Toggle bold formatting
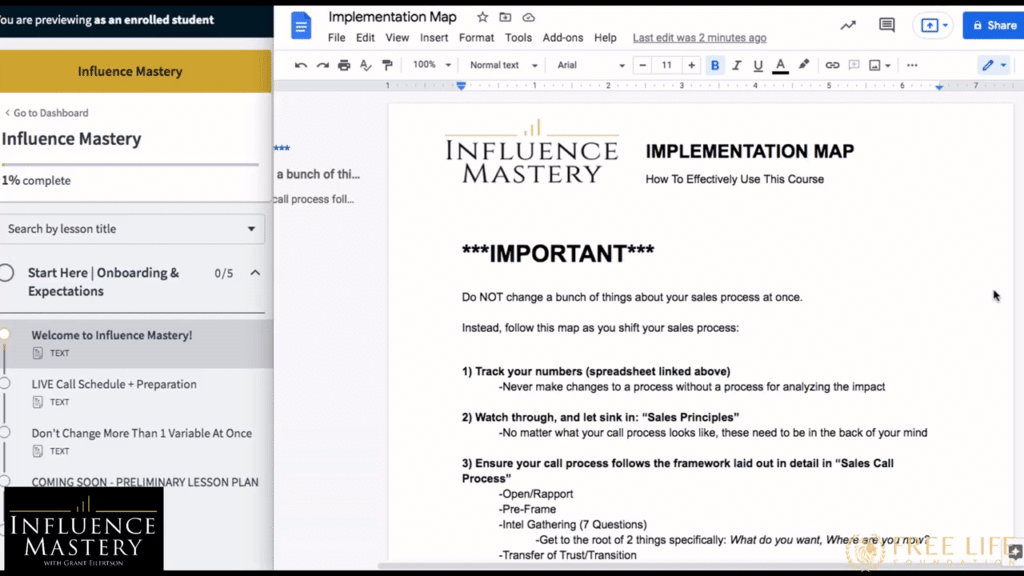The height and width of the screenshot is (576, 1024). point(715,64)
